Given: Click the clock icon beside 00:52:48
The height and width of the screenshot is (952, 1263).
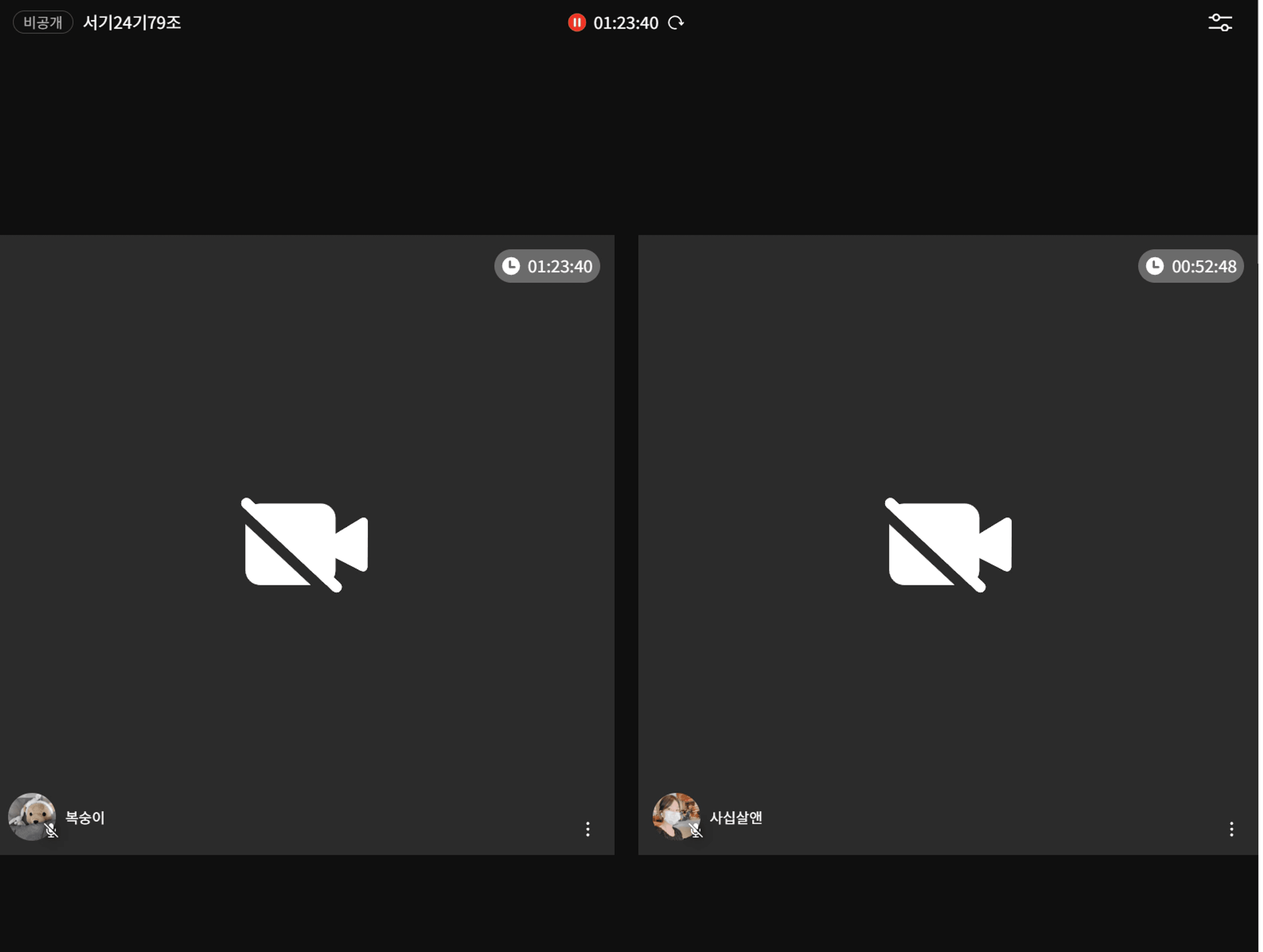Looking at the screenshot, I should coord(1154,266).
